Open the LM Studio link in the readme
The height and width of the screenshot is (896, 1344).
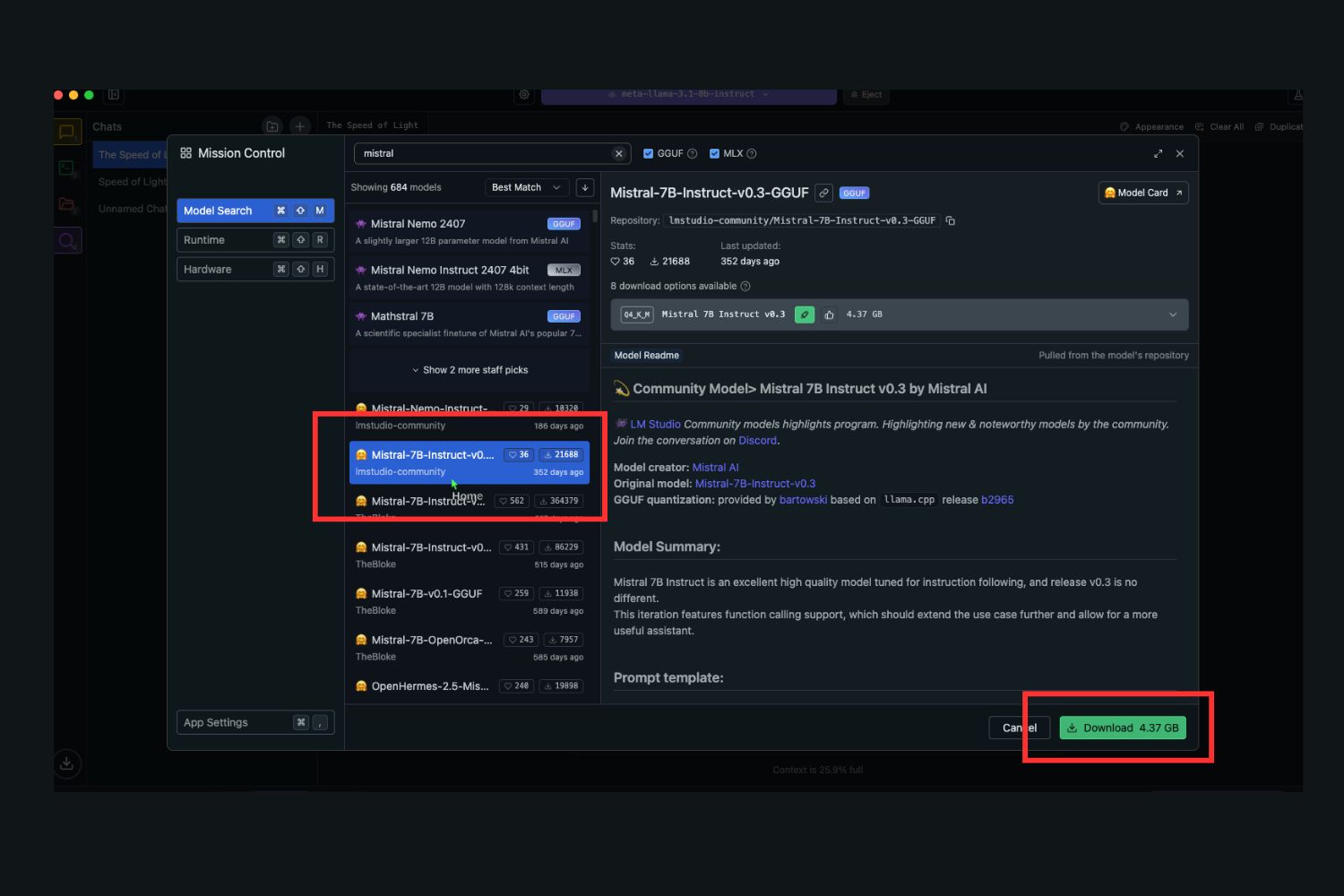pos(655,424)
